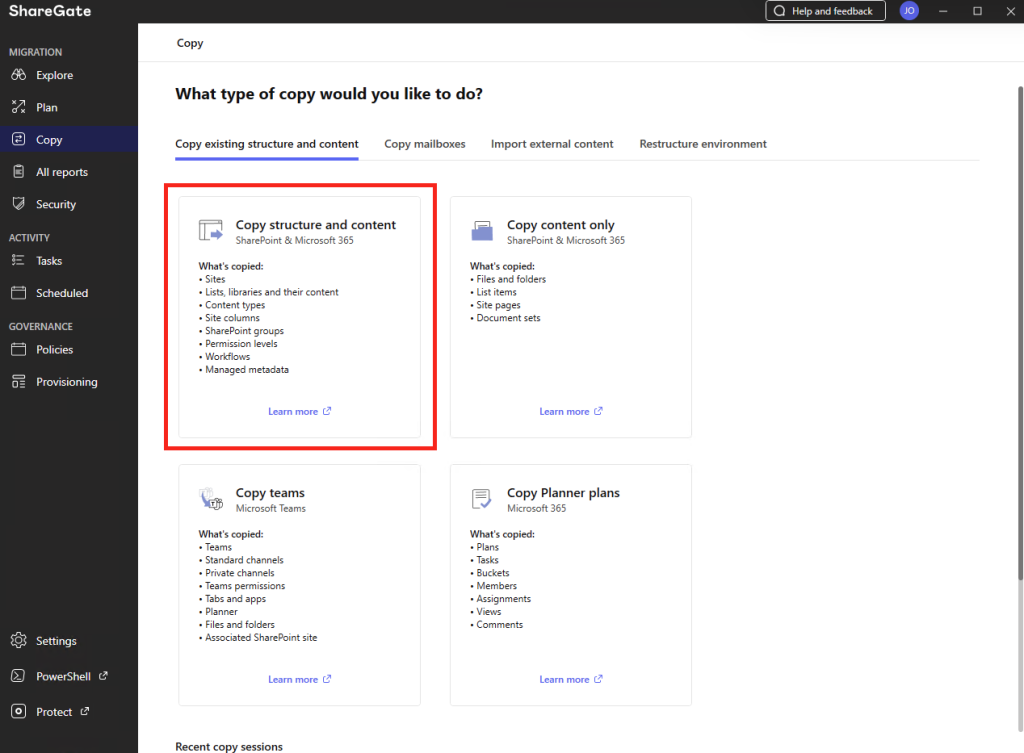Click the All reports icon
The height and width of the screenshot is (753, 1024).
(x=18, y=172)
